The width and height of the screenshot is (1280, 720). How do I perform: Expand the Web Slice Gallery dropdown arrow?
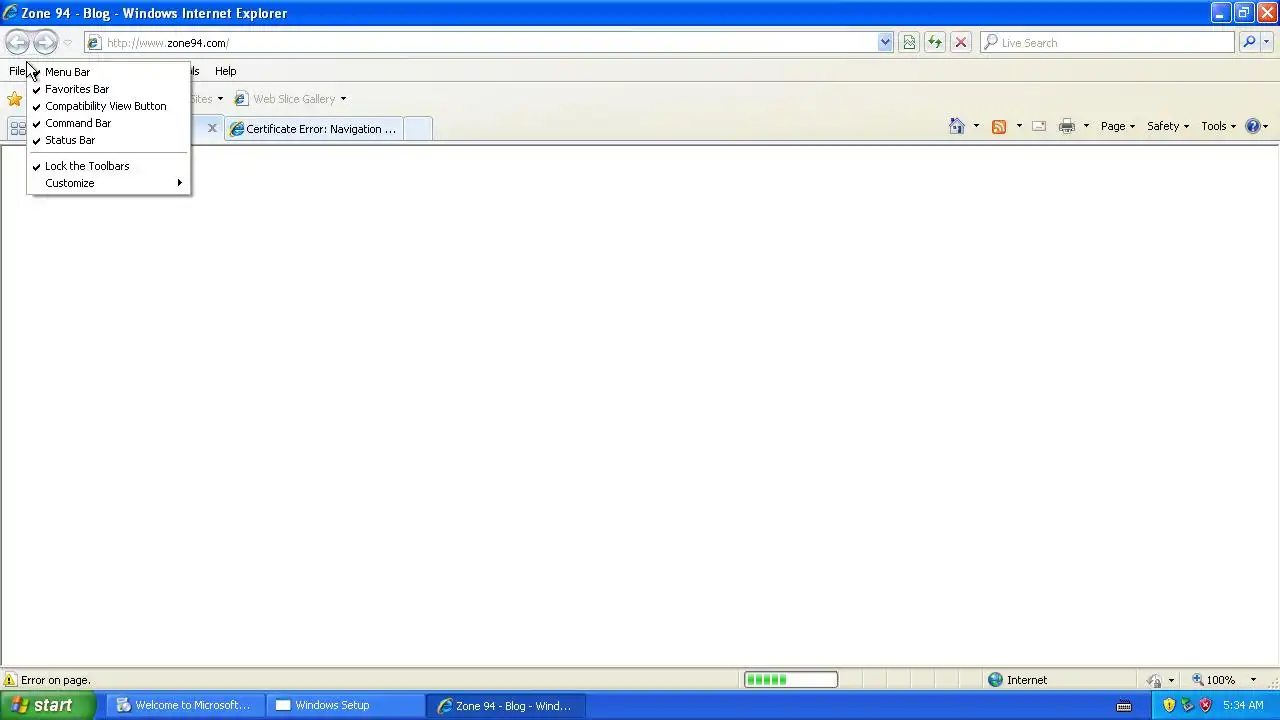pyautogui.click(x=343, y=99)
